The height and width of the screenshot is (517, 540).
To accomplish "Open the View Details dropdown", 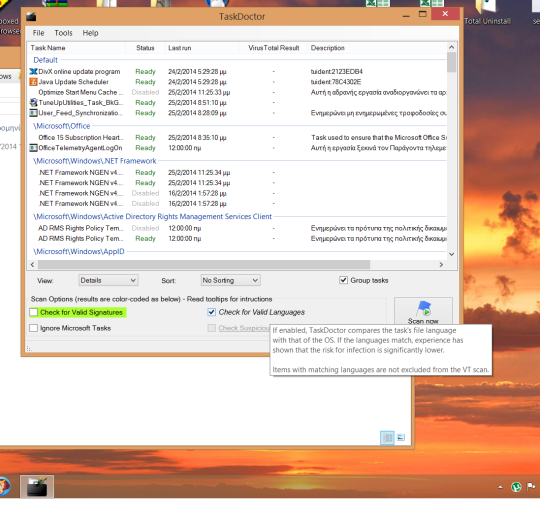I will tap(108, 280).
